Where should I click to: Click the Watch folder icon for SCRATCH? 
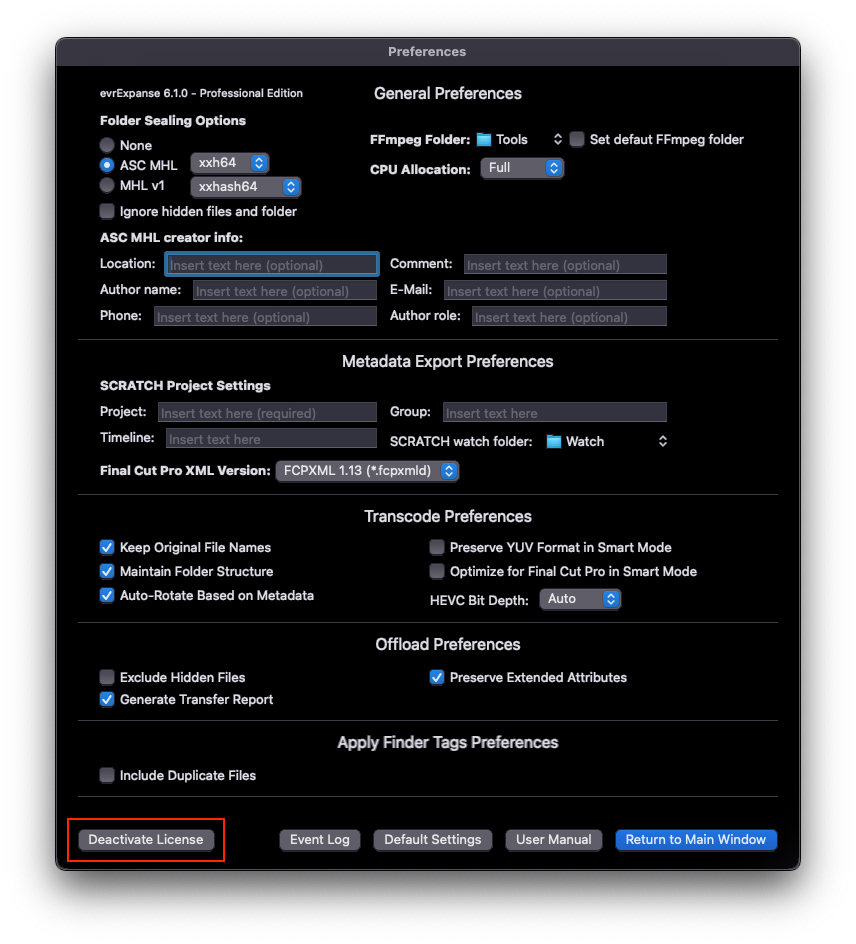pos(554,441)
